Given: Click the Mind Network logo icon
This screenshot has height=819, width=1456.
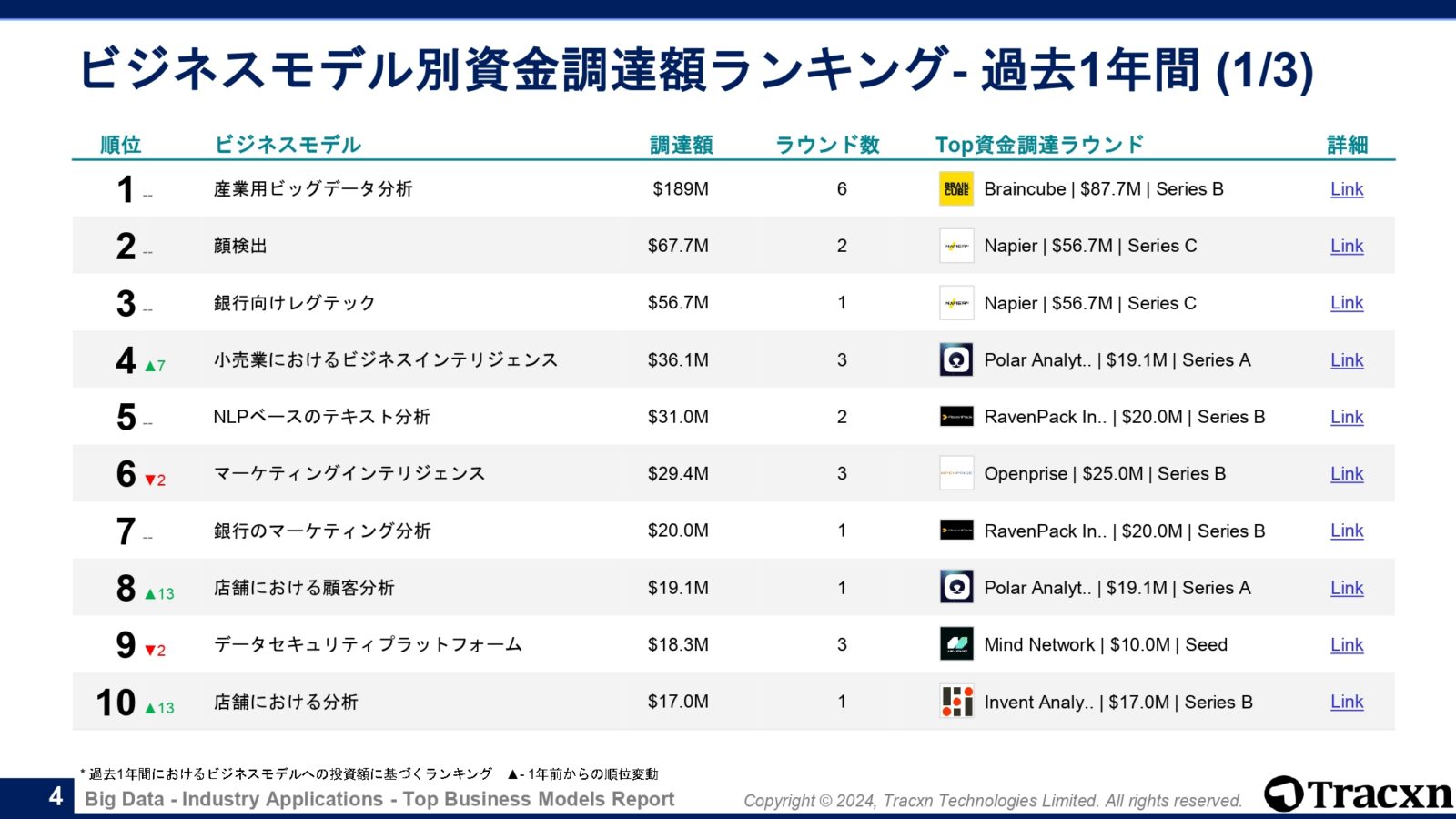Looking at the screenshot, I should [956, 644].
